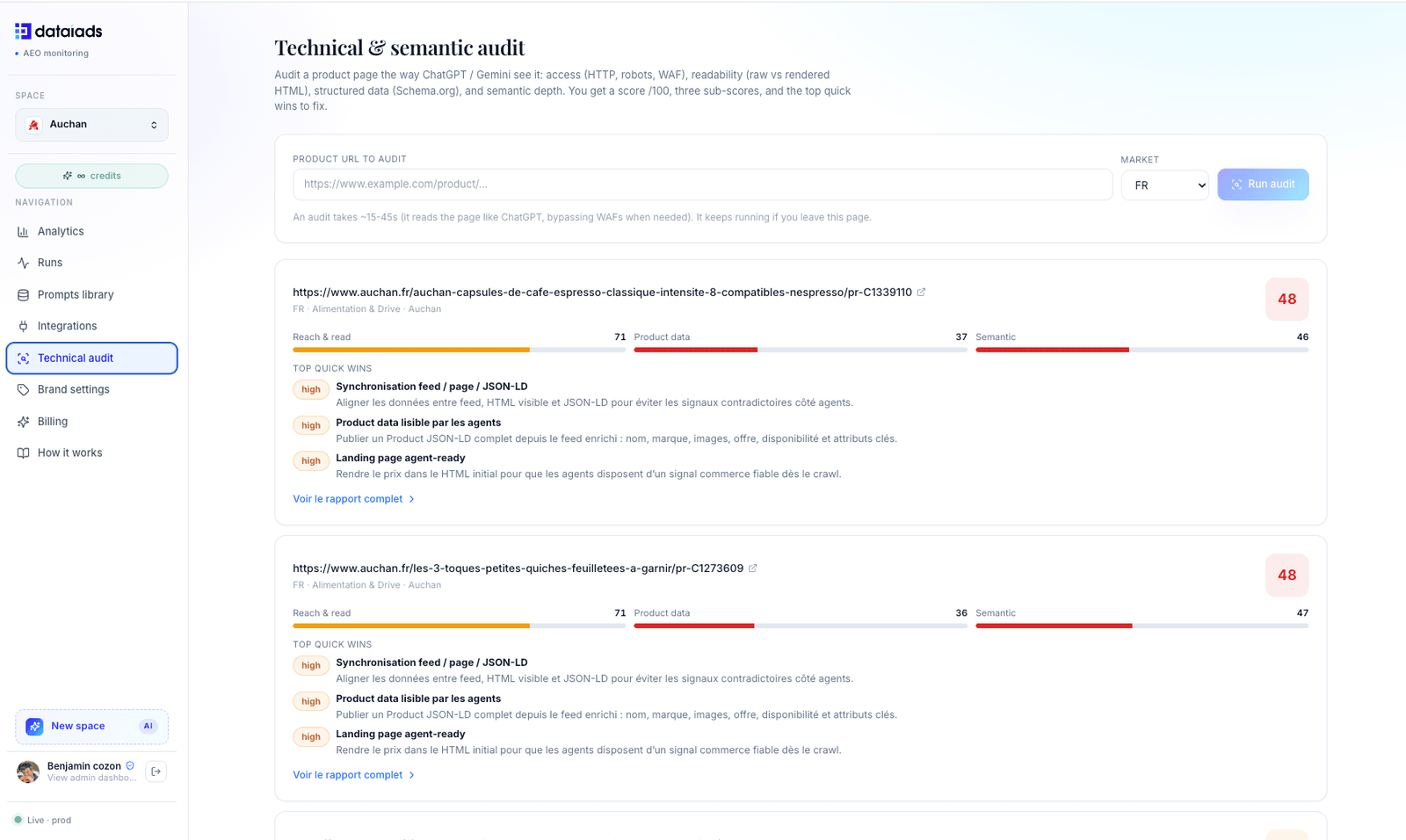Viewport: 1406px width, 840px height.
Task: Click the Billing sparkles icon
Action: click(x=23, y=422)
